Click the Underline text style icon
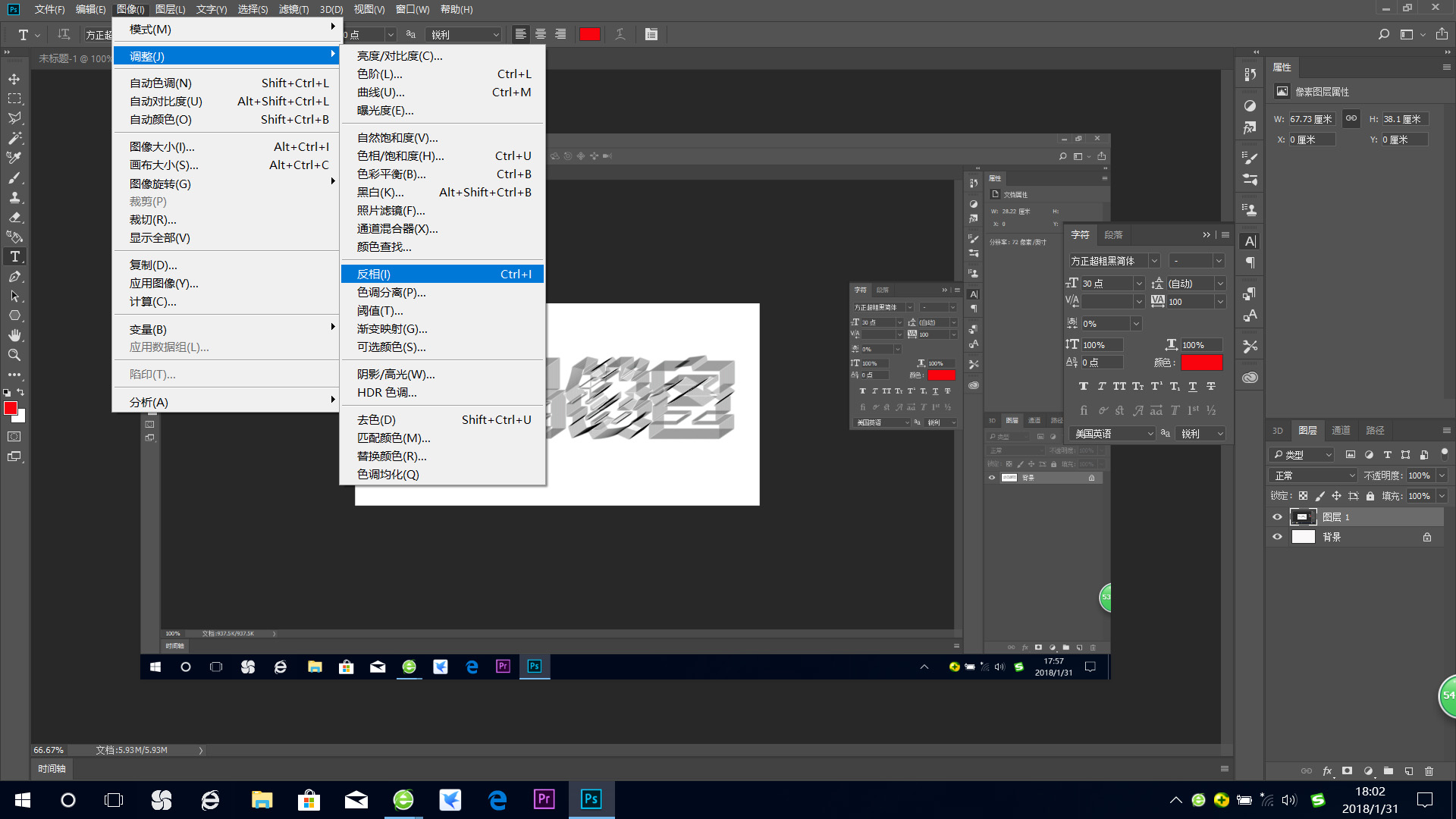1456x819 pixels. coord(1193,387)
